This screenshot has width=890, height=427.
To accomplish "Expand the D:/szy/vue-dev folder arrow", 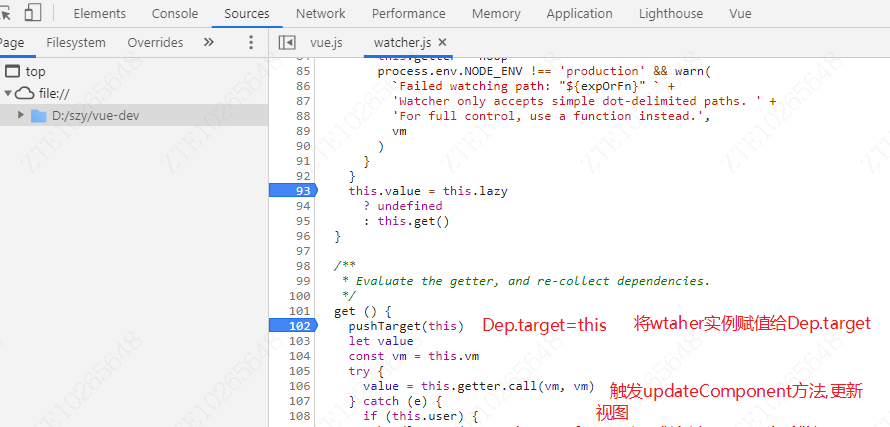I will coord(21,115).
